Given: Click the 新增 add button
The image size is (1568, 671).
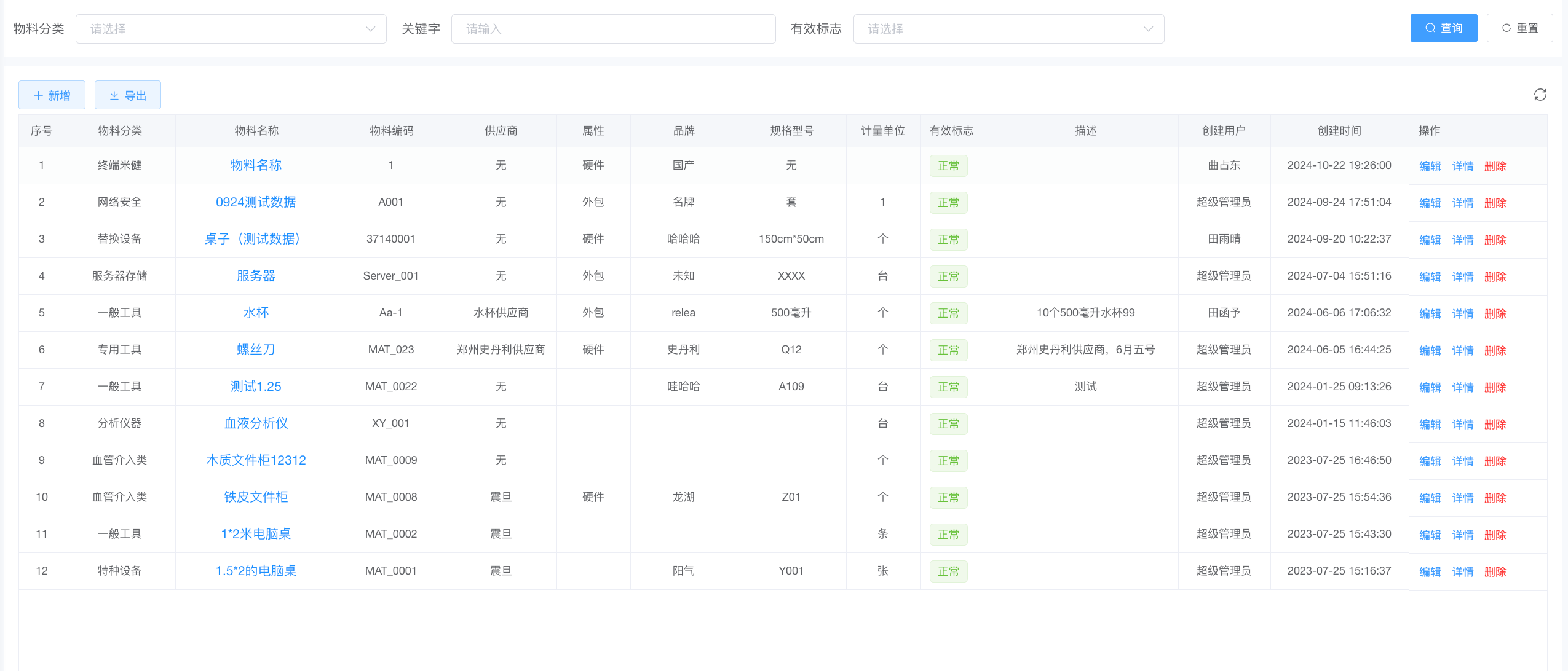Looking at the screenshot, I should click(52, 95).
